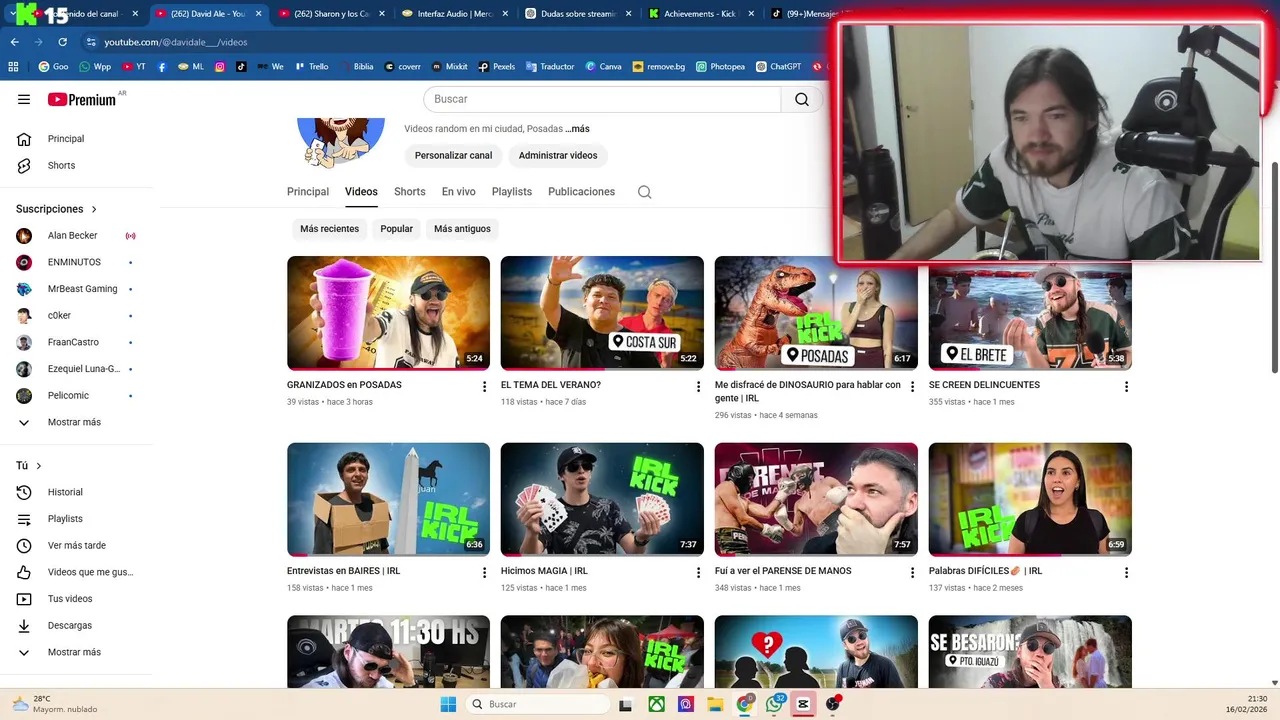Click Administrar videos button
Viewport: 1280px width, 720px height.
click(x=558, y=155)
